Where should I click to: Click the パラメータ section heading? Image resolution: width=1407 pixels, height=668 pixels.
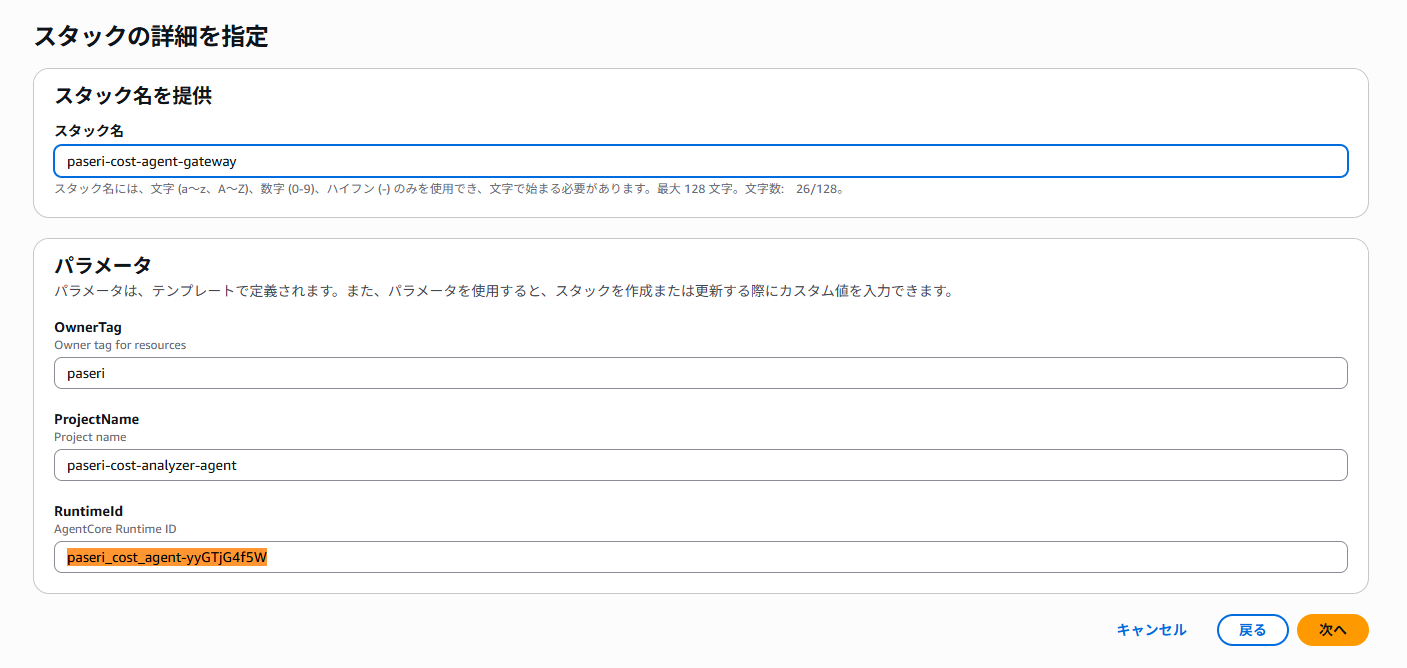[103, 265]
